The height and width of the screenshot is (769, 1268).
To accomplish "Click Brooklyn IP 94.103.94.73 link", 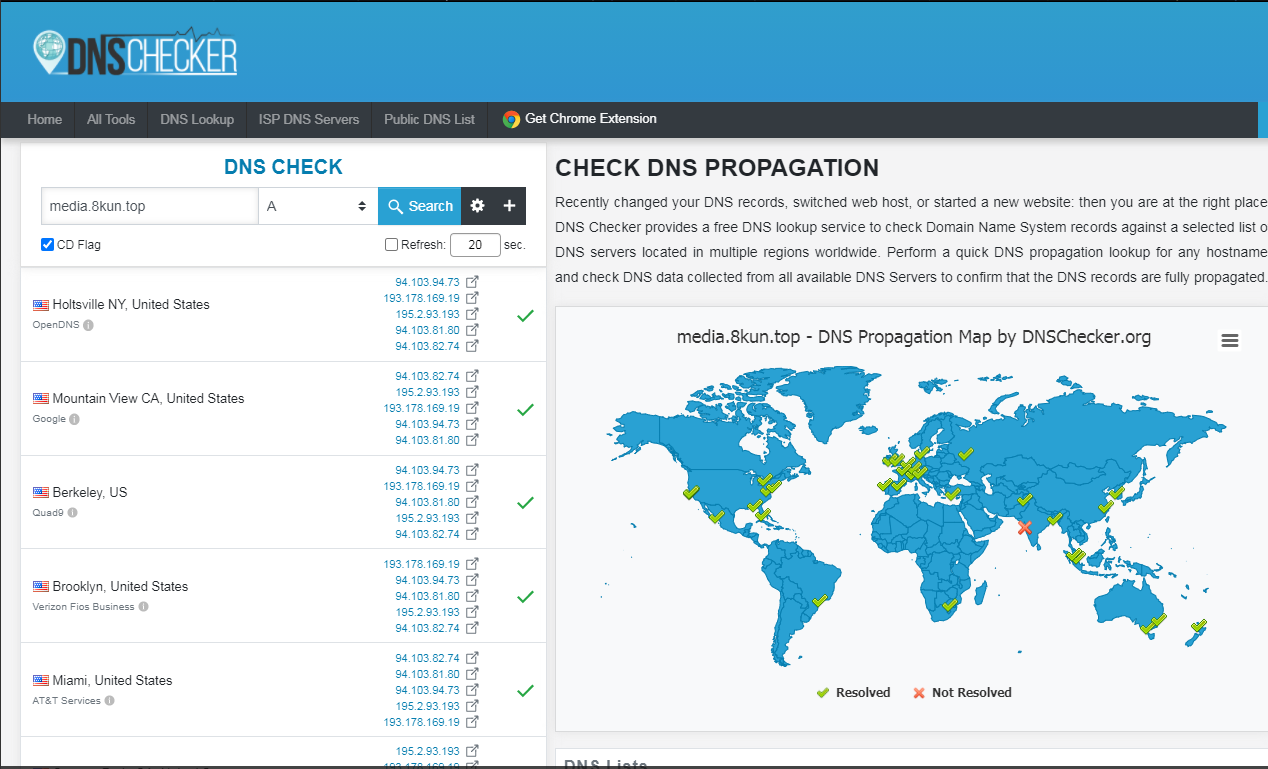I will pos(427,580).
